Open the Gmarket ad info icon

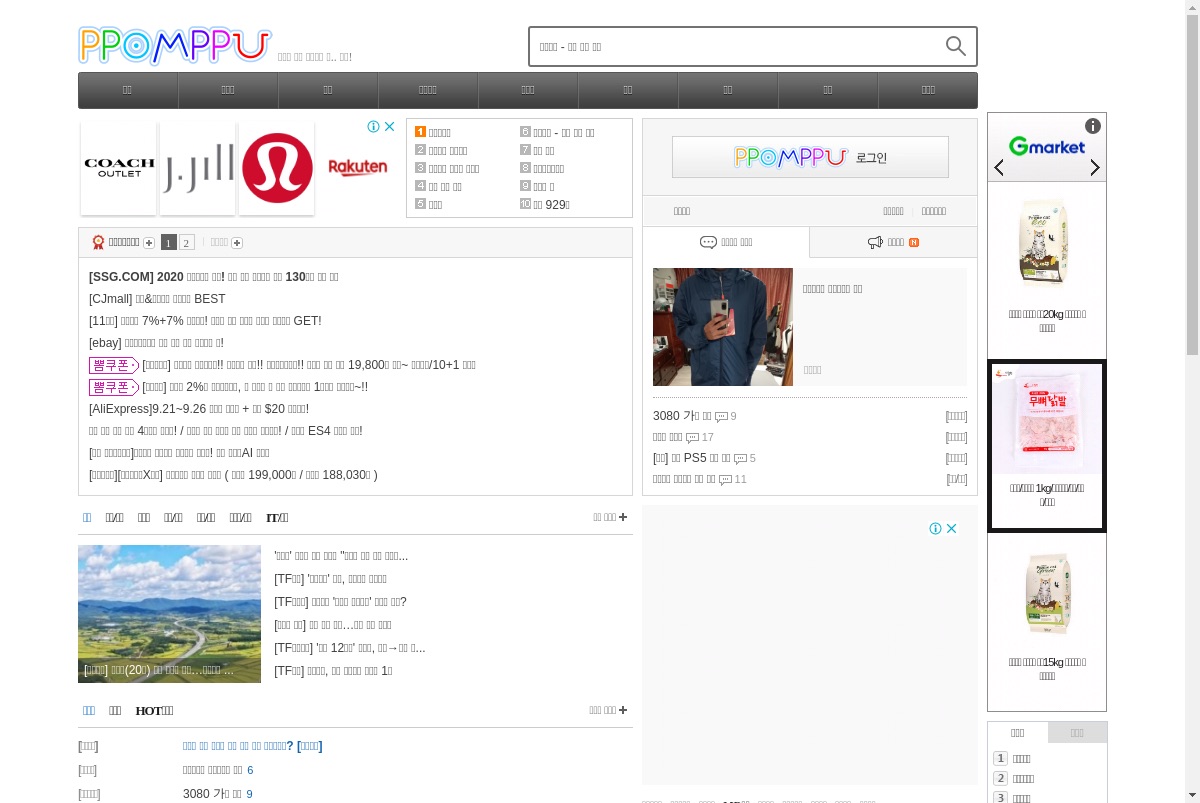tap(1093, 126)
